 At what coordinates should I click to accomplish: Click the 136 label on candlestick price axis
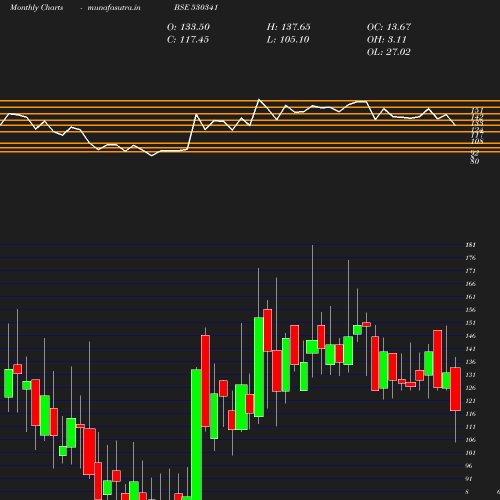470,362
